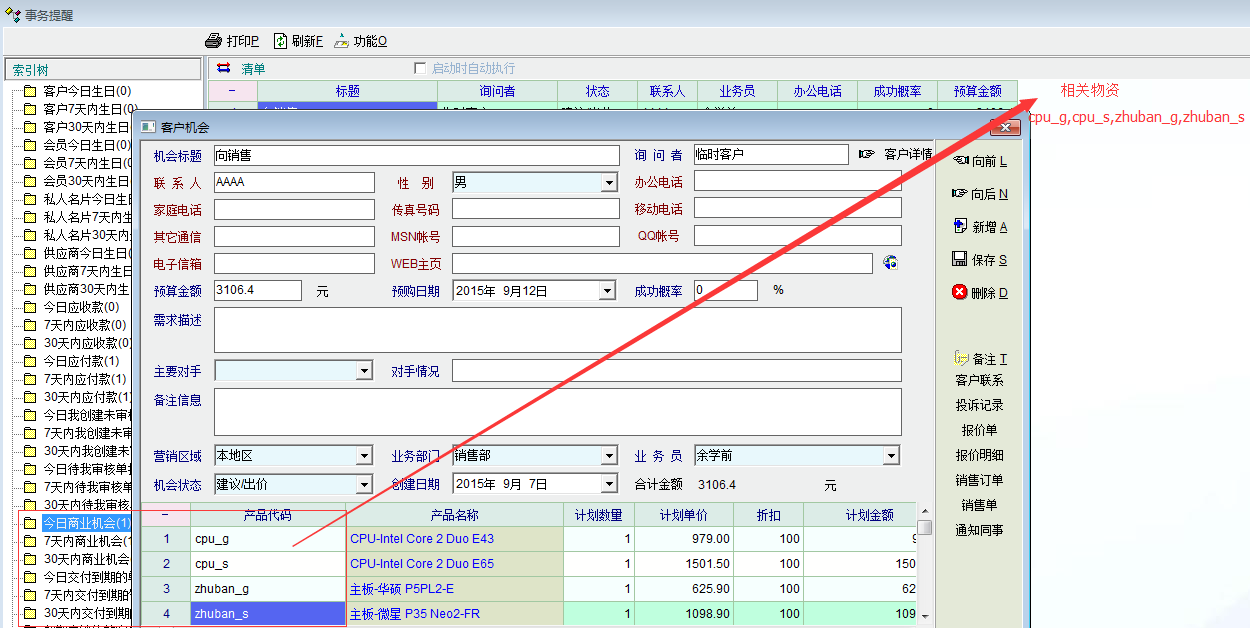1250x628 pixels.
Task: Click the 新增 add record icon
Action: pyautogui.click(x=960, y=227)
